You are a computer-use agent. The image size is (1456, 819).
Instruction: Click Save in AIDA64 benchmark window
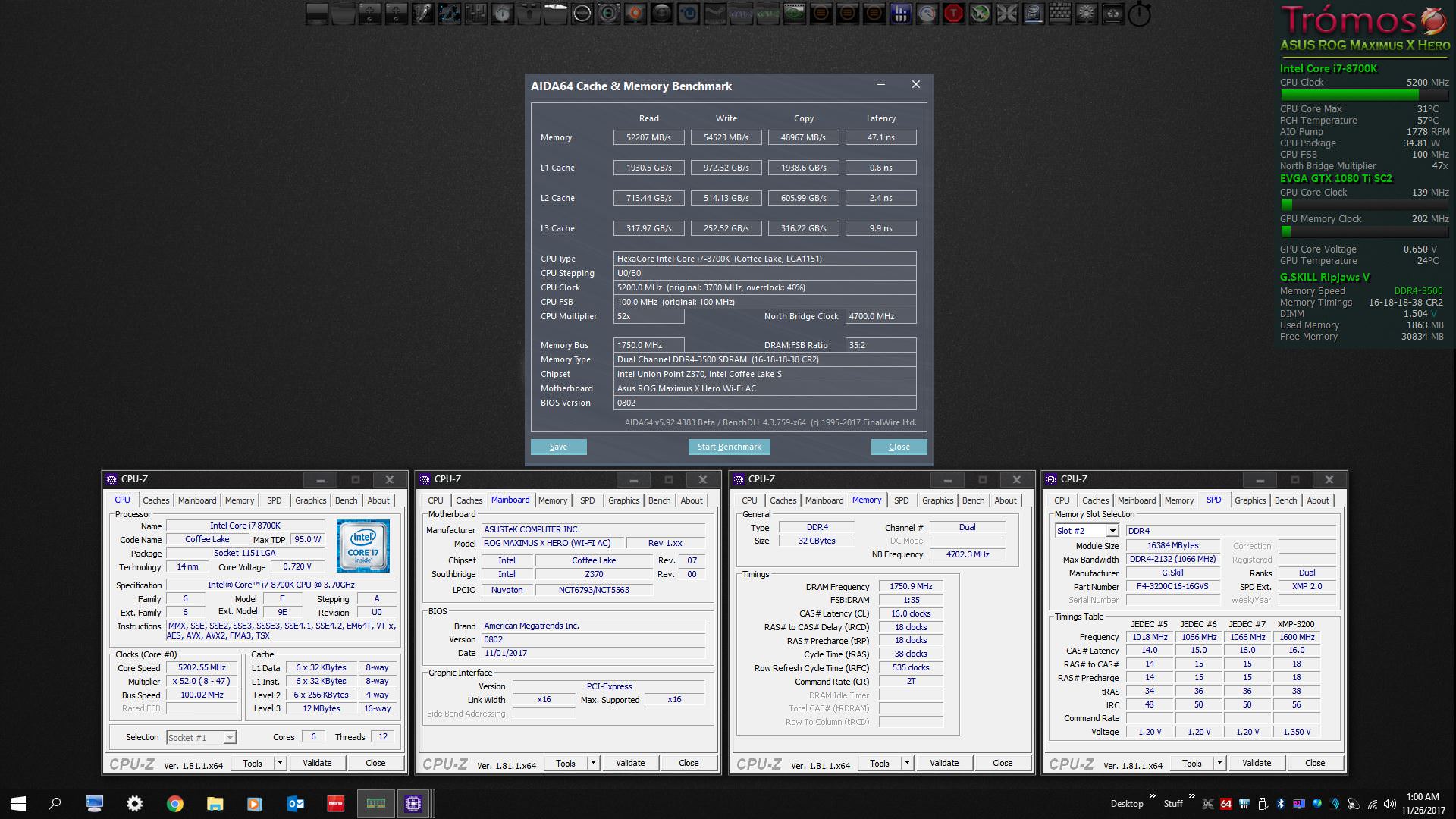coord(559,447)
